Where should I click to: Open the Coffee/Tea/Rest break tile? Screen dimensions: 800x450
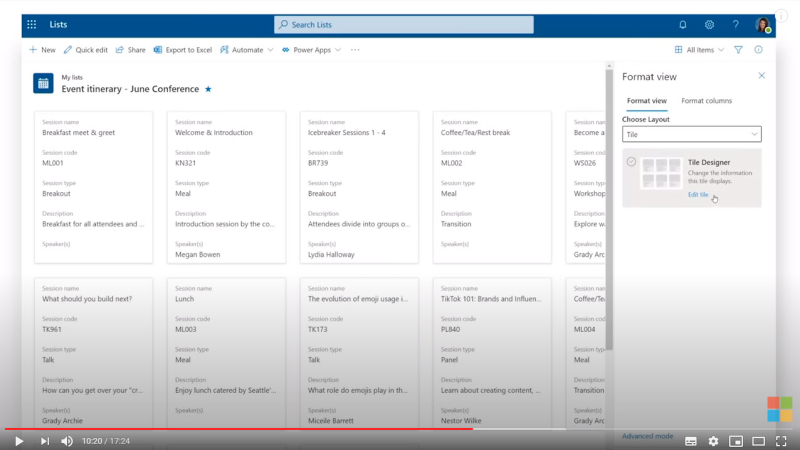[x=492, y=187]
